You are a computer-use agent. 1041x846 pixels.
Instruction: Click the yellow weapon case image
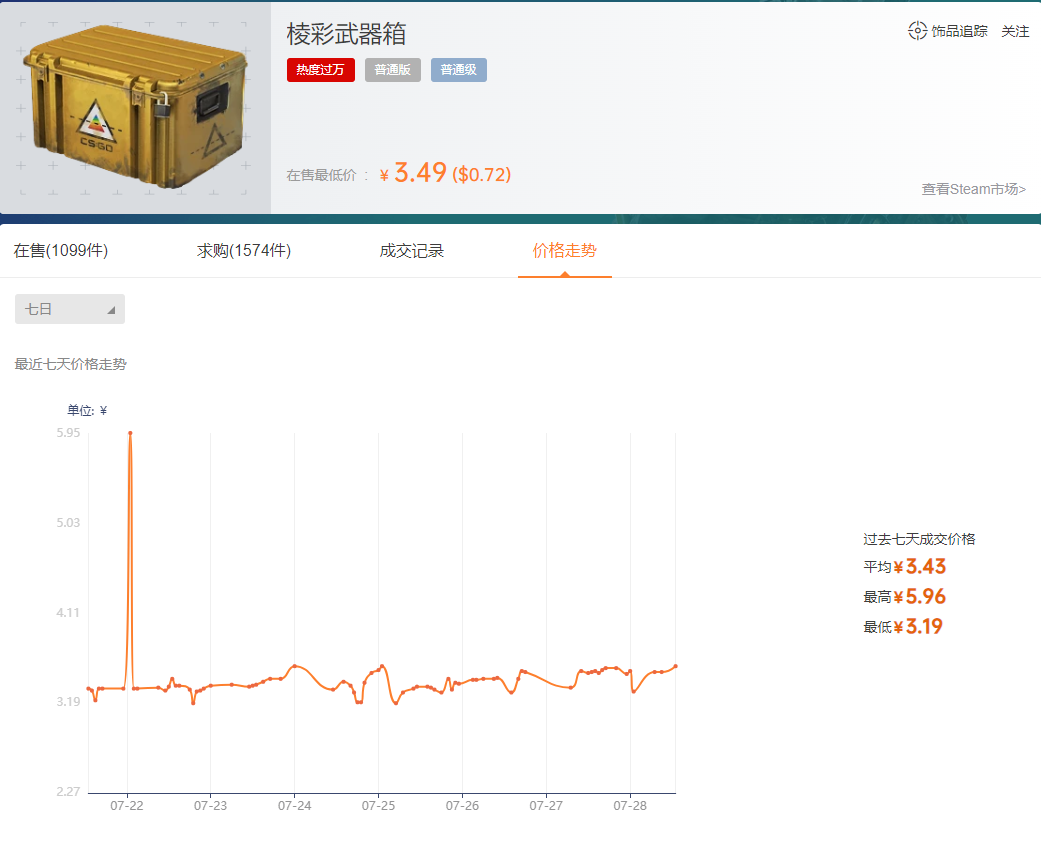tap(135, 108)
